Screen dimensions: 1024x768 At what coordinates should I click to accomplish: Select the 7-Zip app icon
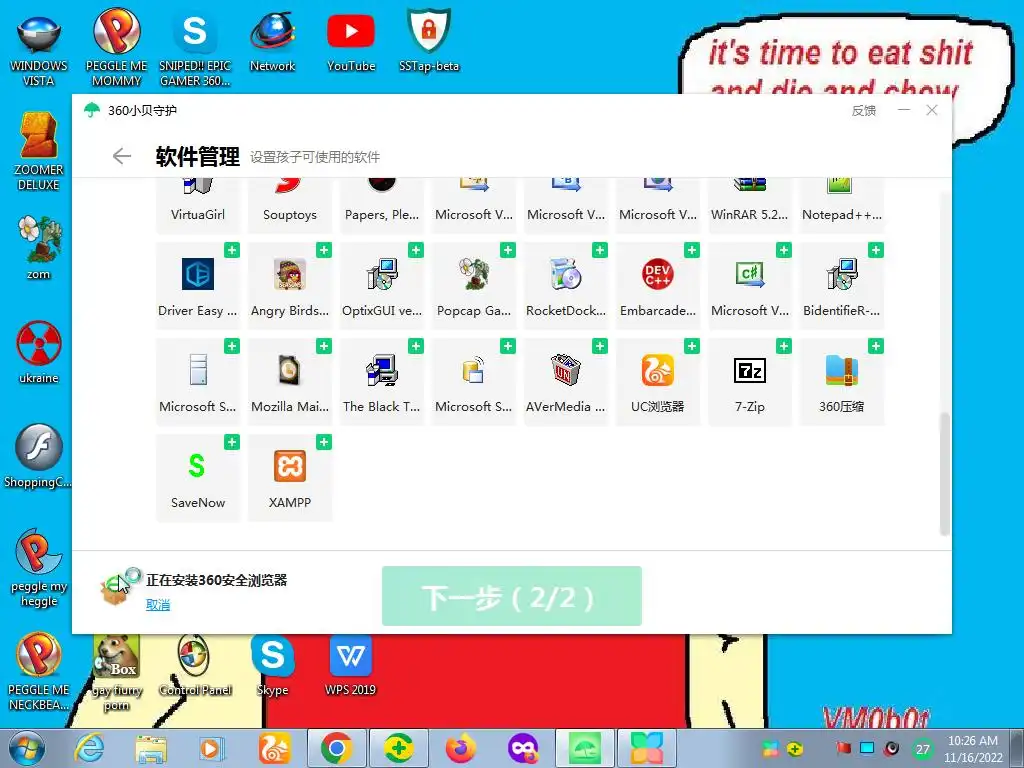pyautogui.click(x=750, y=370)
